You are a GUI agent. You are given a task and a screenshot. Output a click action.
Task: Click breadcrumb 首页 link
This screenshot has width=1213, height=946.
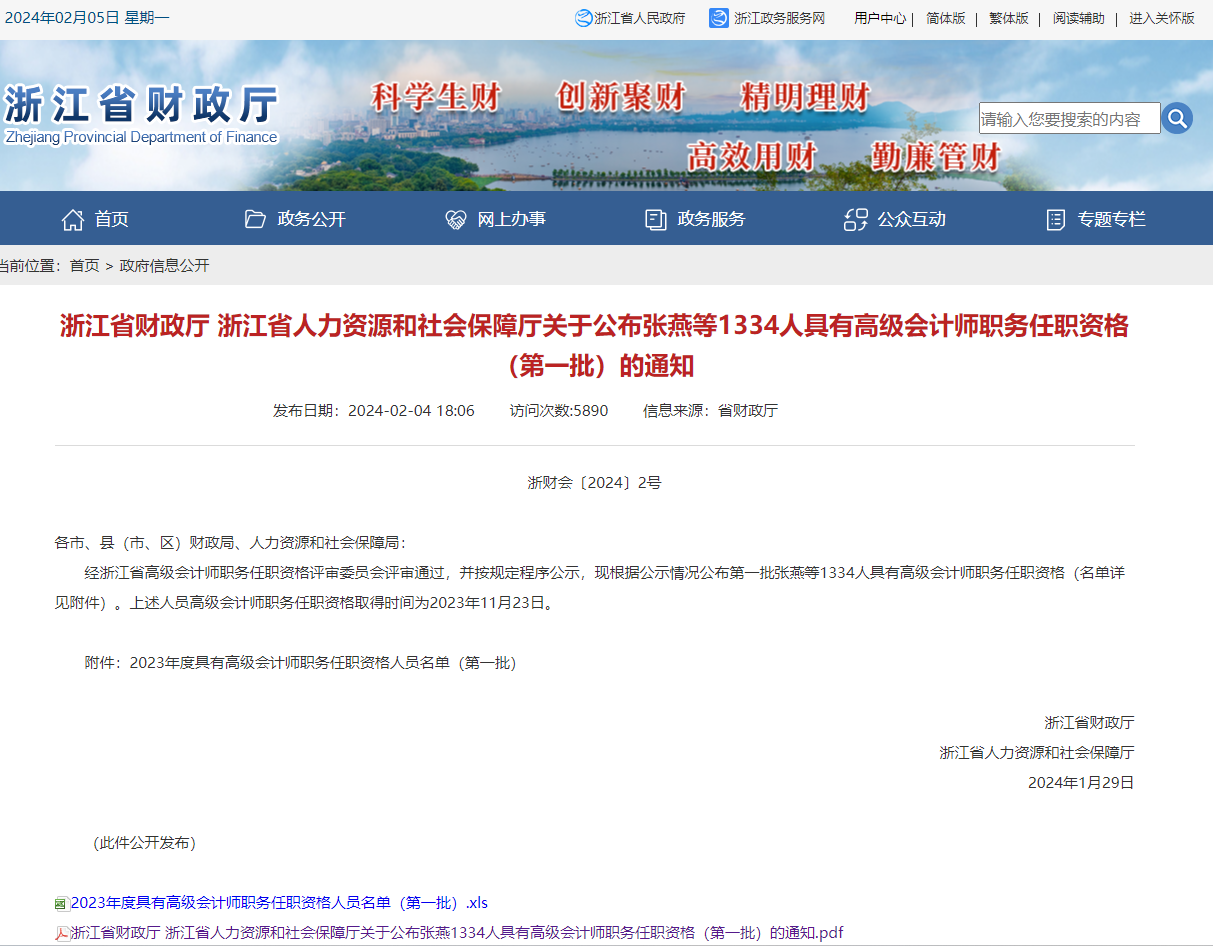coord(85,265)
